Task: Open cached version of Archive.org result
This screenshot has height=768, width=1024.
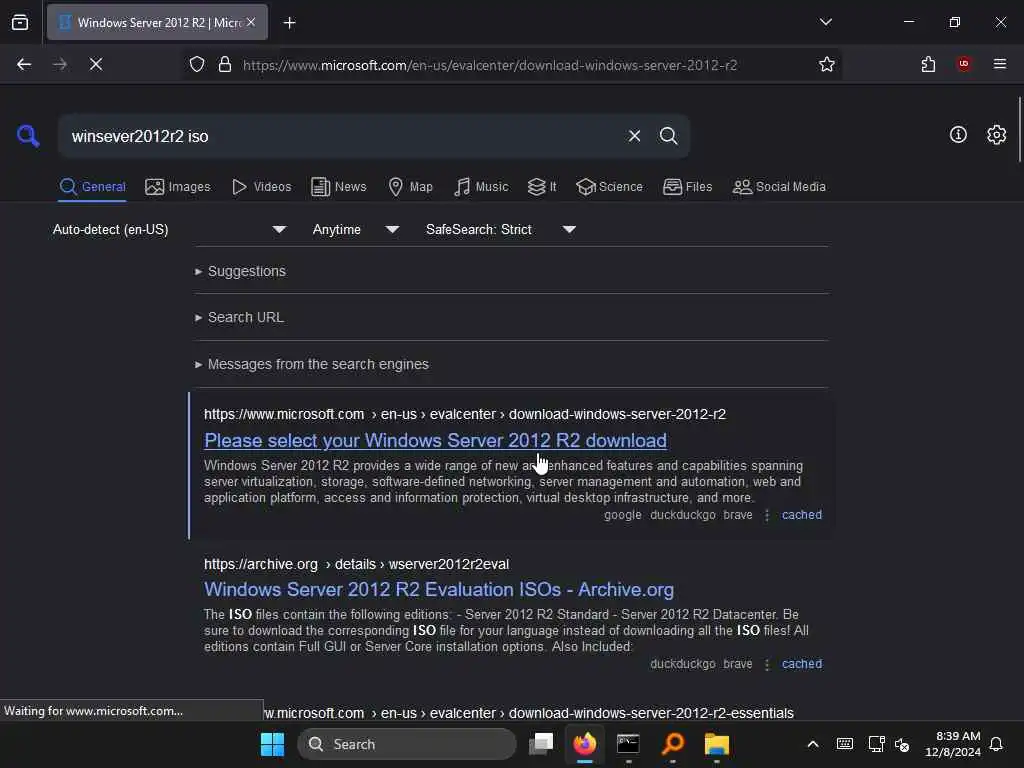Action: (x=801, y=664)
